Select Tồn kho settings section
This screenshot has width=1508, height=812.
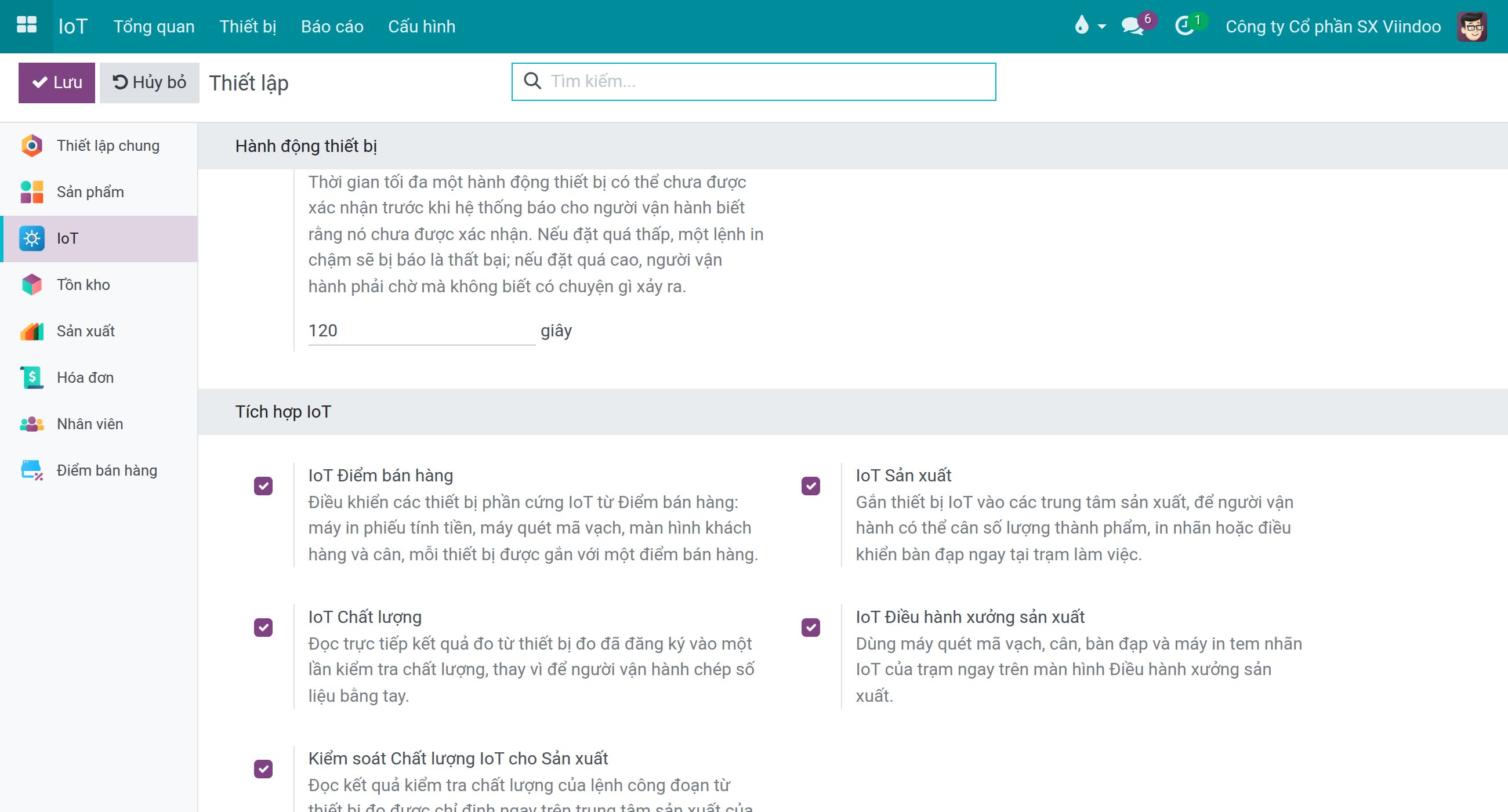click(x=99, y=285)
